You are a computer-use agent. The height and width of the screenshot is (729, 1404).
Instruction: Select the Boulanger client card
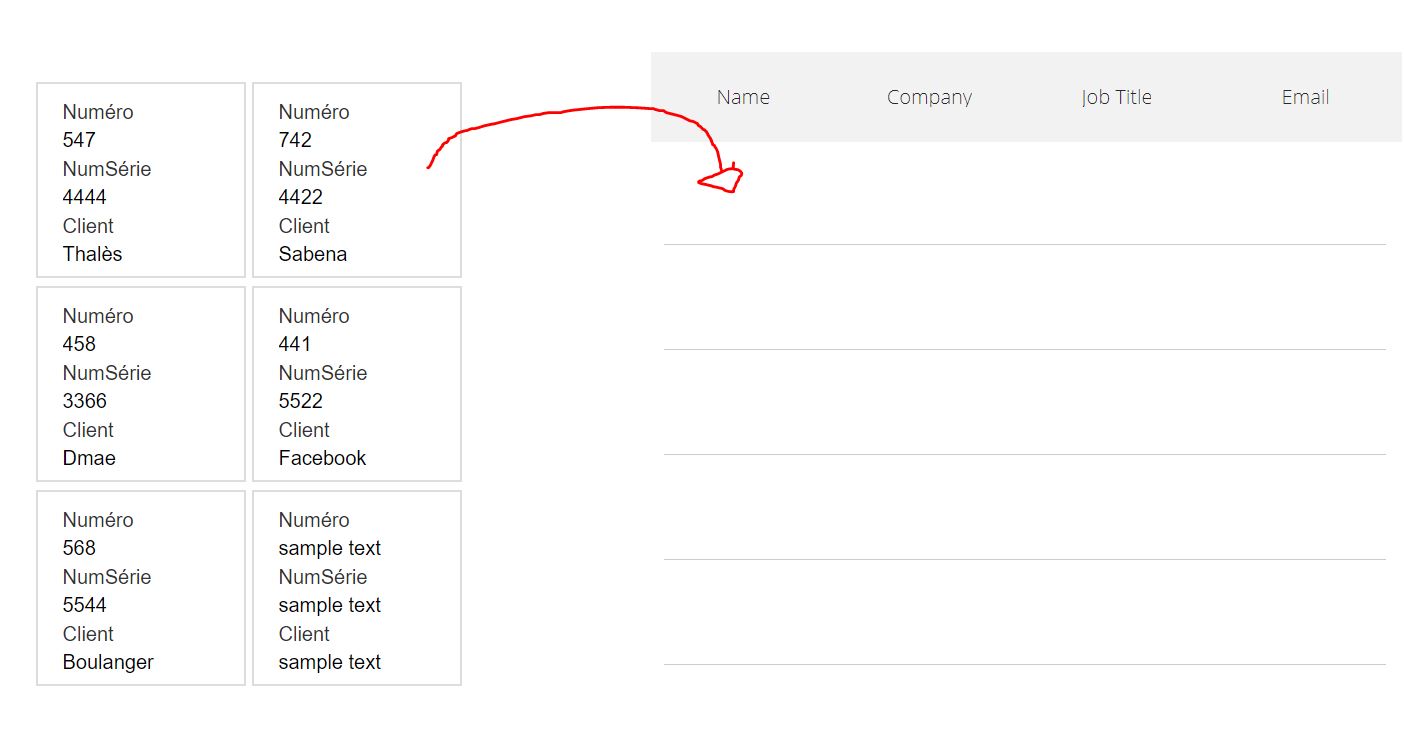point(141,588)
